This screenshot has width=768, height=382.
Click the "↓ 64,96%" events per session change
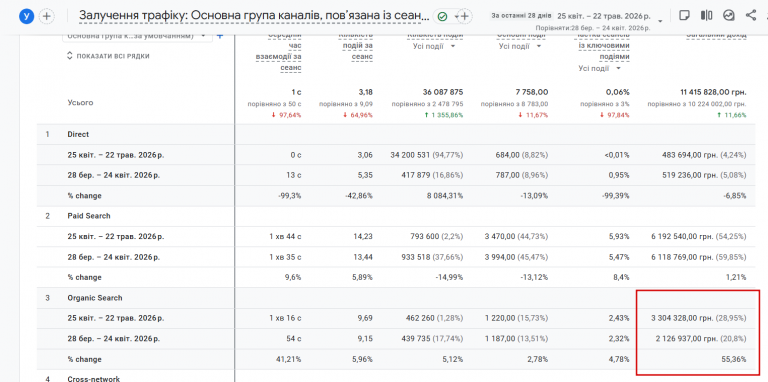click(358, 115)
